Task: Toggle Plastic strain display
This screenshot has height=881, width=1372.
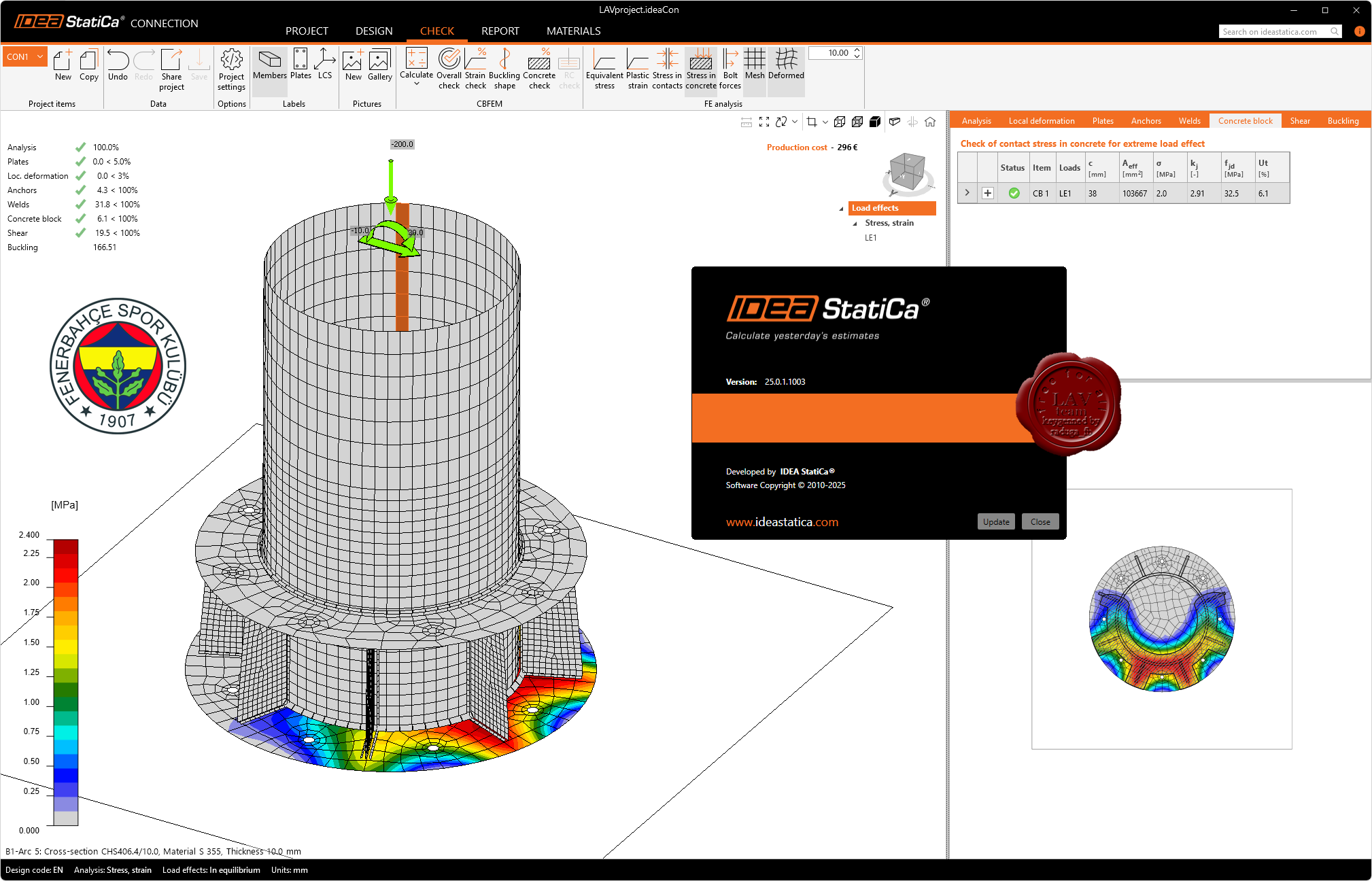Action: [x=638, y=69]
